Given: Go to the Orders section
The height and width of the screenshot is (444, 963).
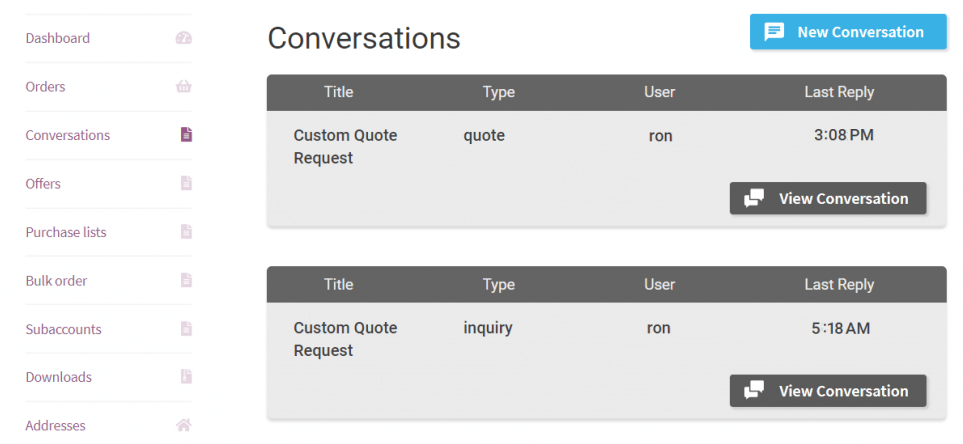Looking at the screenshot, I should click(45, 87).
